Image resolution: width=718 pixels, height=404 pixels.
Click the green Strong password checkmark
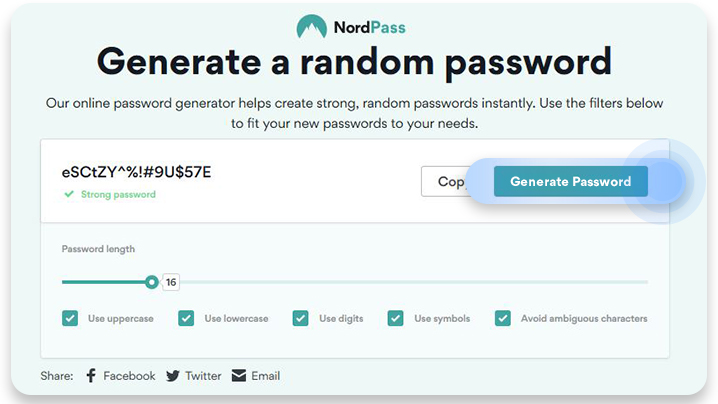(69, 194)
